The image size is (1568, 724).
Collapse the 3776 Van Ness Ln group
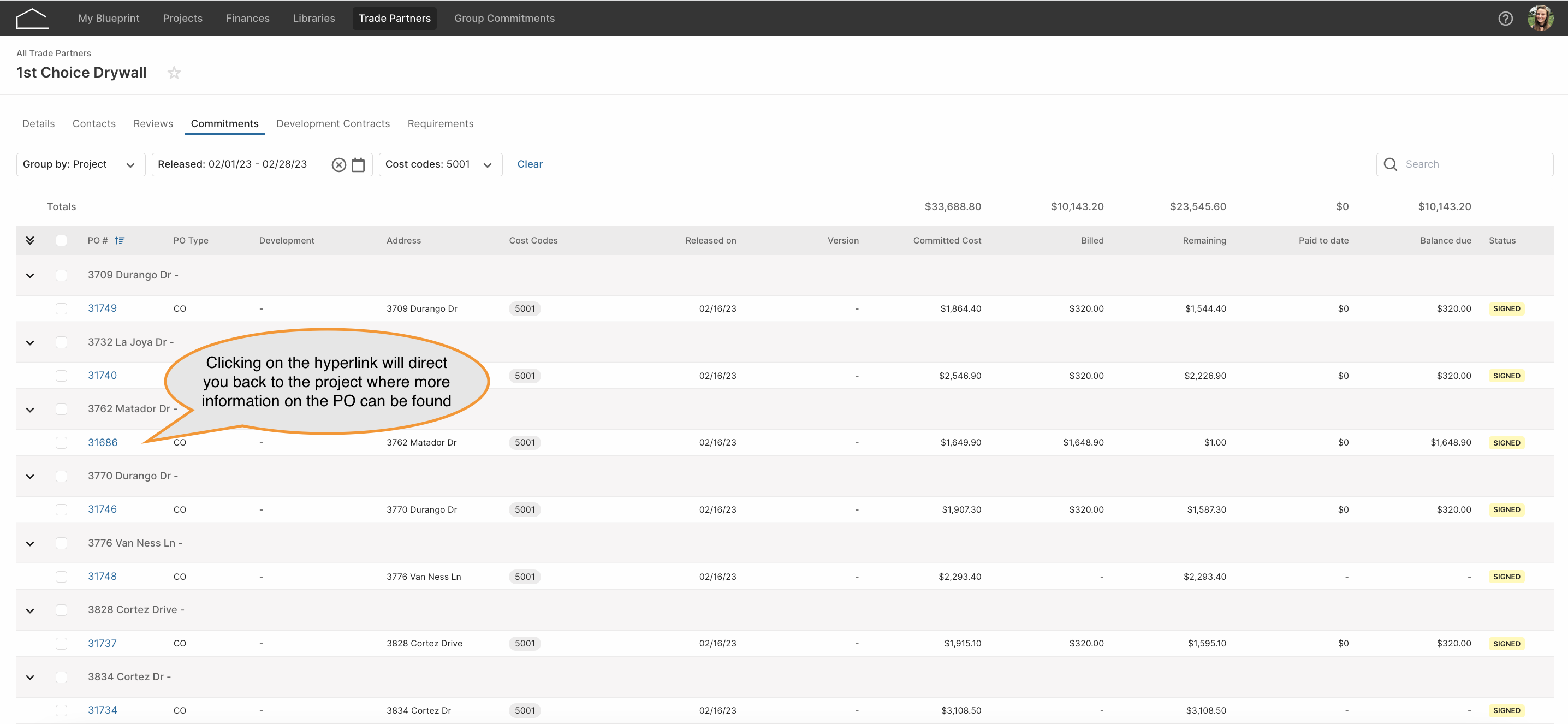(x=30, y=544)
